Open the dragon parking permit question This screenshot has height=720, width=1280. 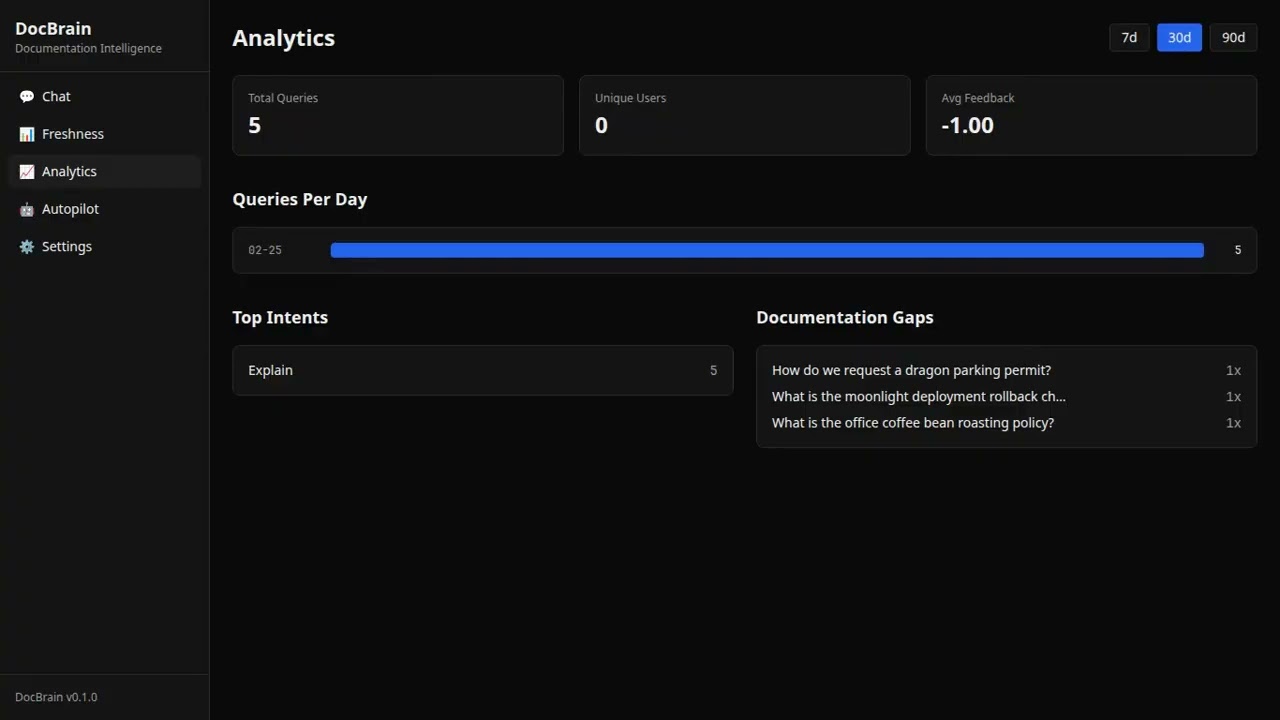[x=911, y=370]
